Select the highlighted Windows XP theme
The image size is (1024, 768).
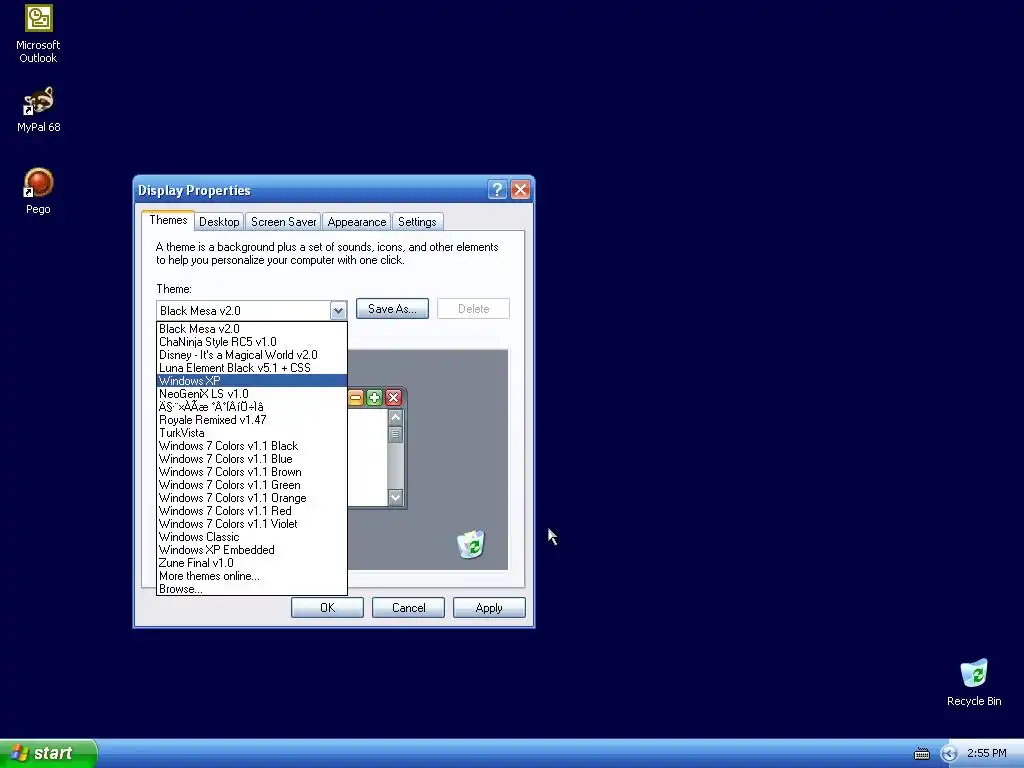[x=251, y=381]
